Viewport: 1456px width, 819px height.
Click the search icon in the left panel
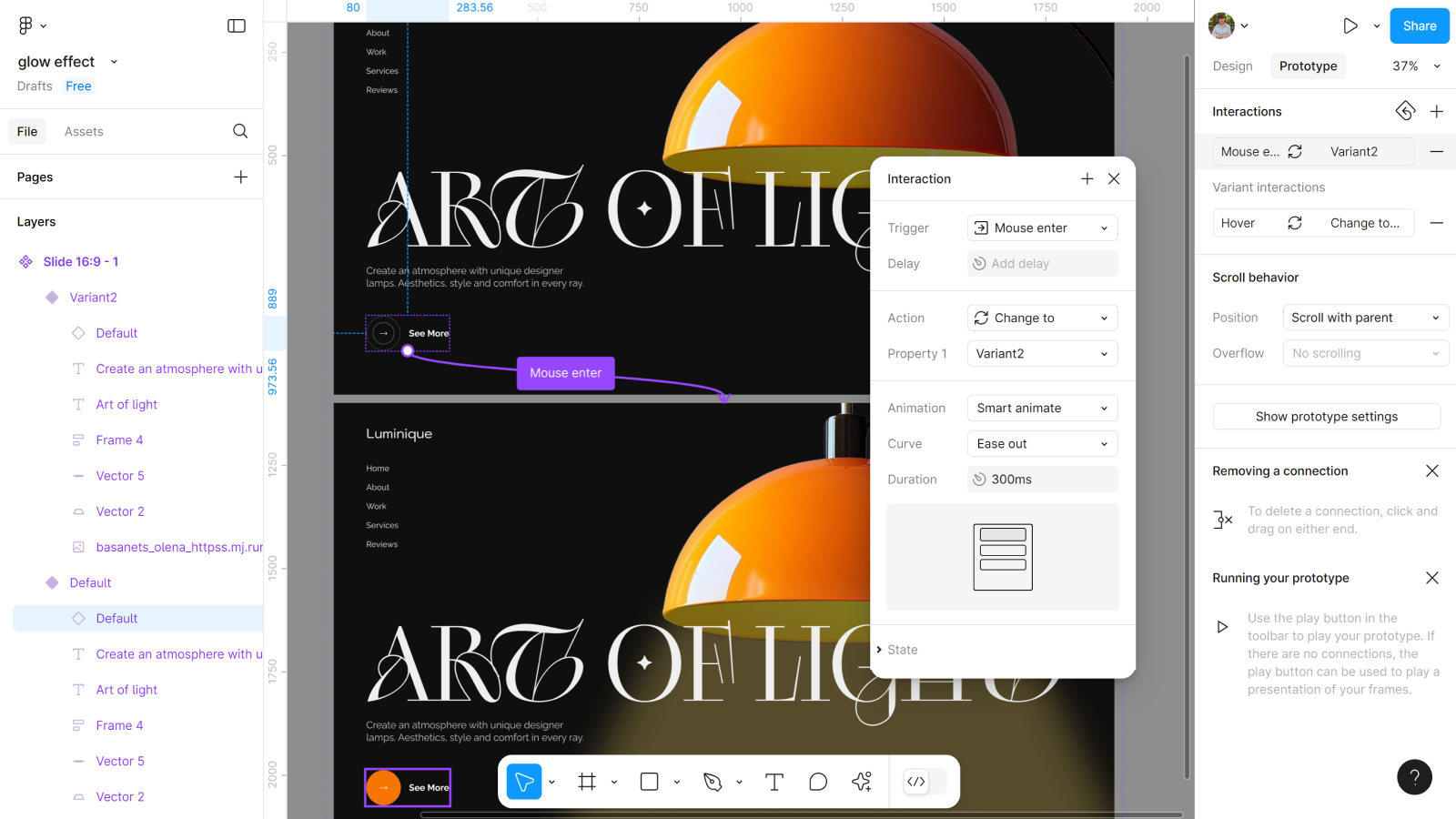(x=240, y=131)
